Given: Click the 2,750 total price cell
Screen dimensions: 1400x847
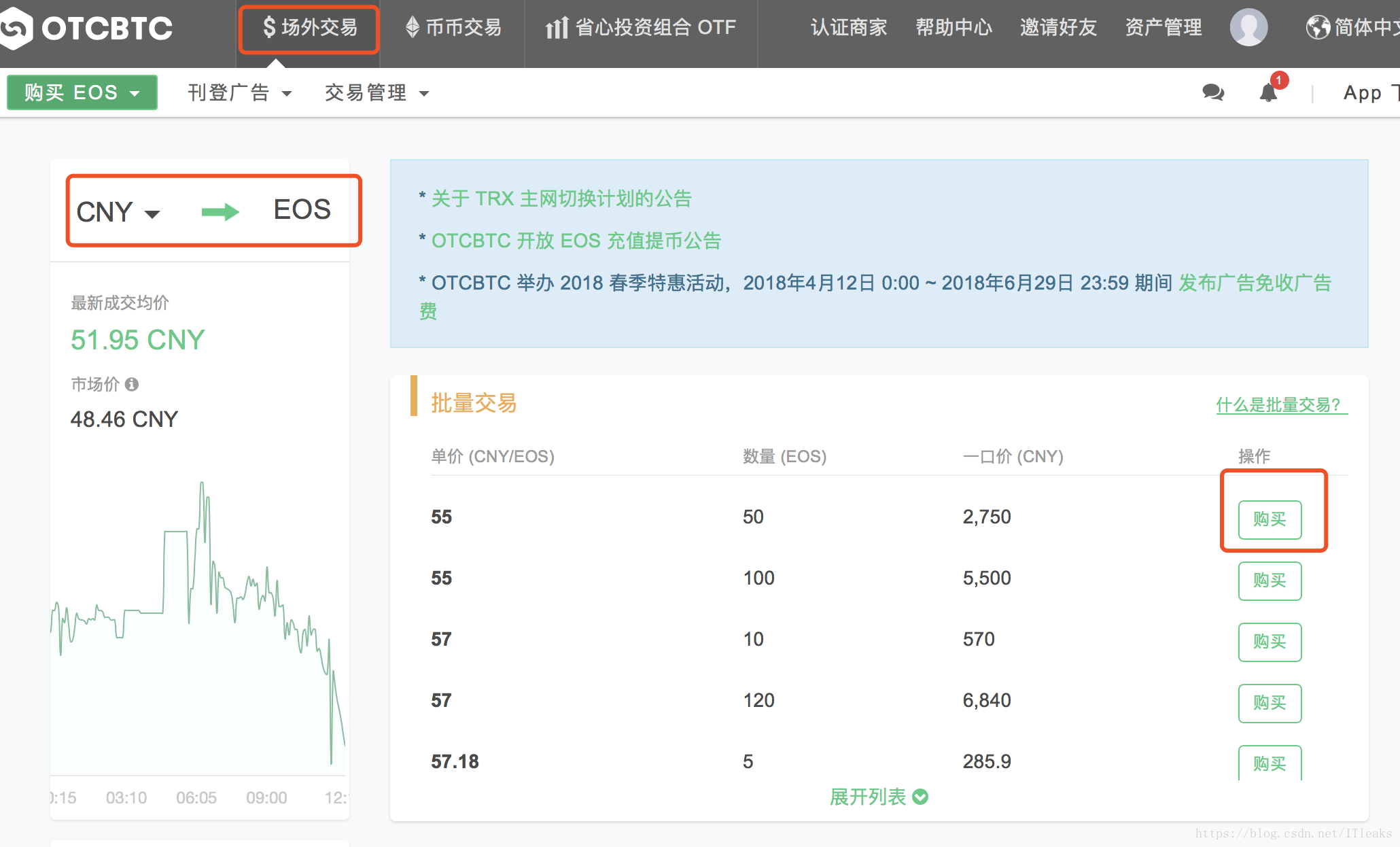Looking at the screenshot, I should point(987,517).
